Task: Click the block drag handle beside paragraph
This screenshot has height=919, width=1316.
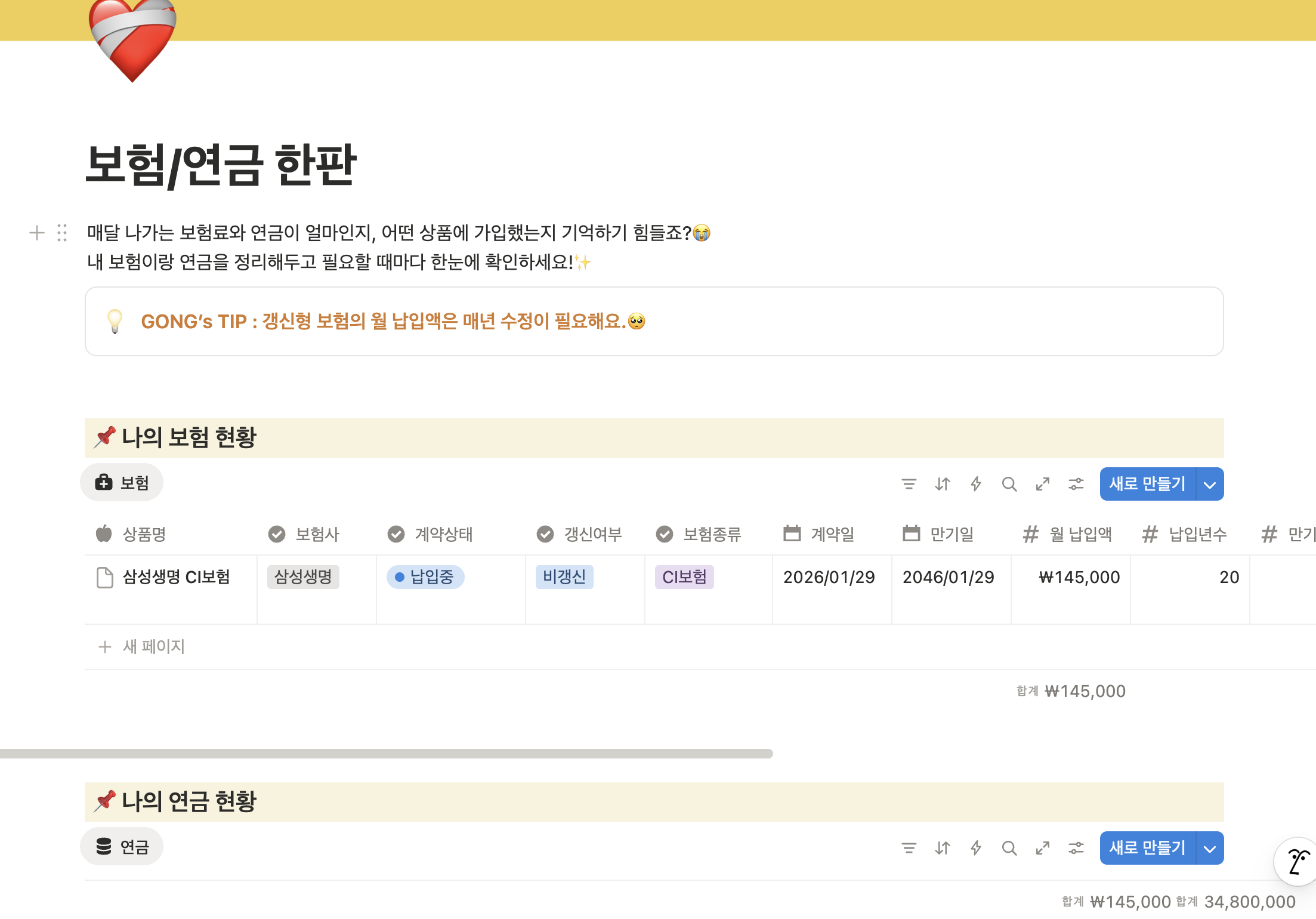Action: tap(62, 233)
